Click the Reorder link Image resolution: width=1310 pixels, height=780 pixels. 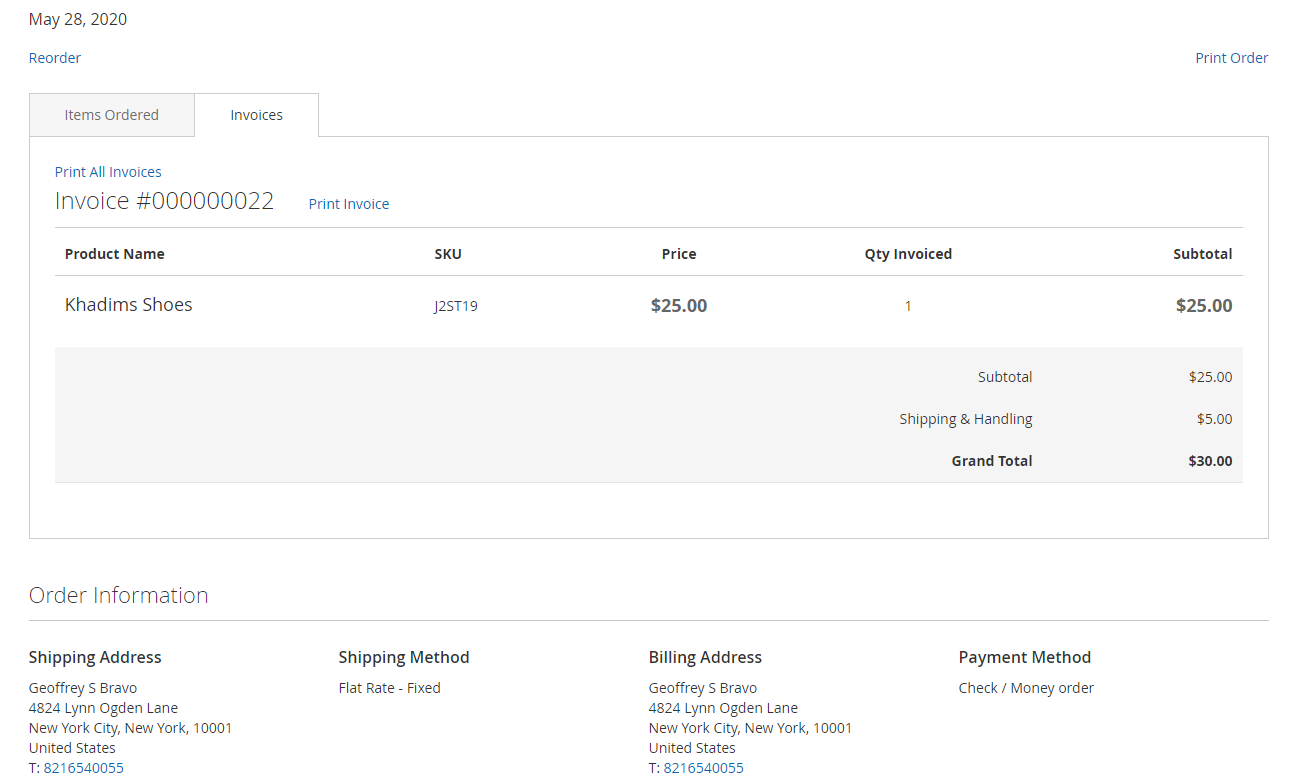[x=55, y=58]
